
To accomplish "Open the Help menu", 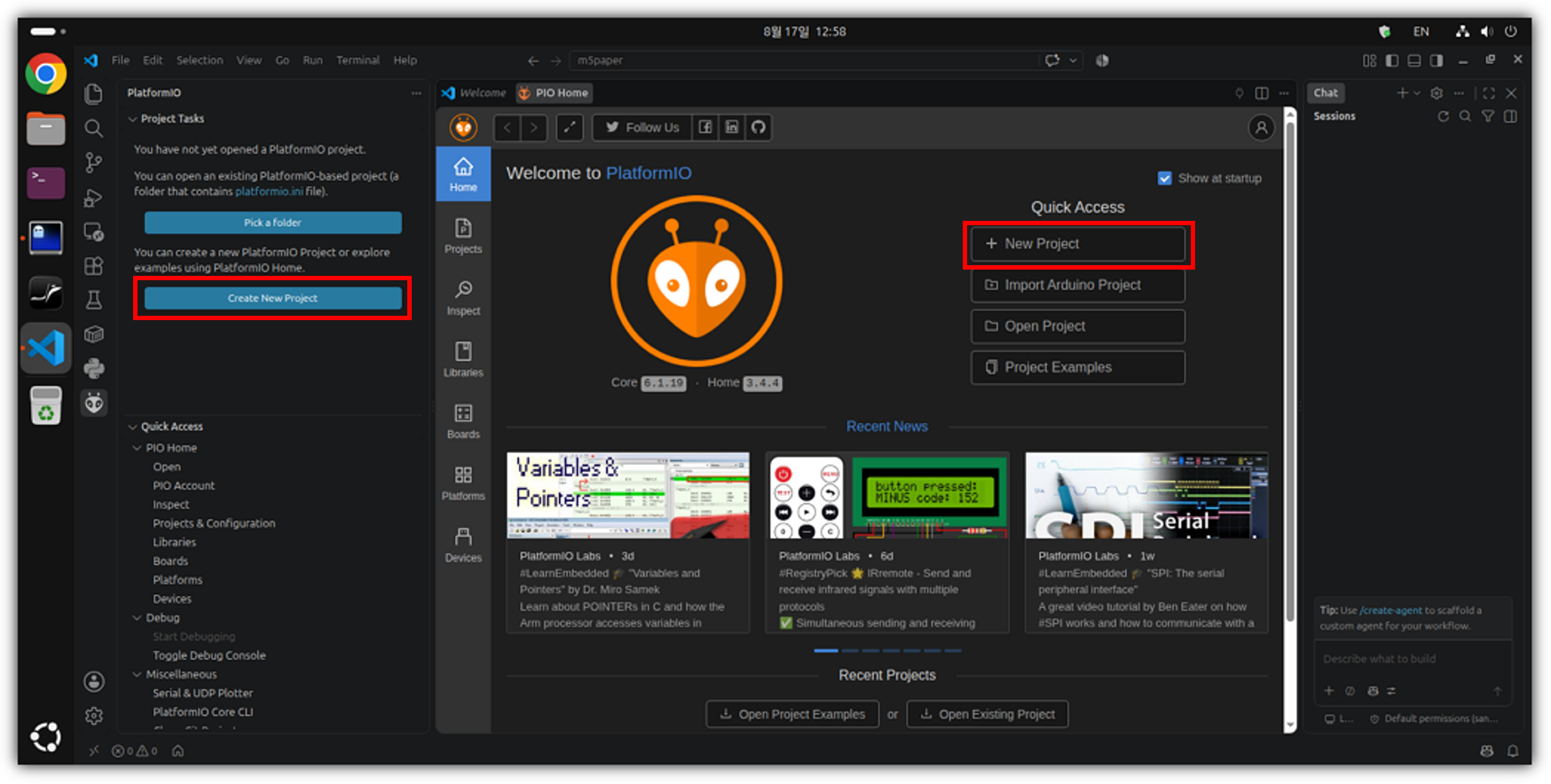I will (x=405, y=60).
